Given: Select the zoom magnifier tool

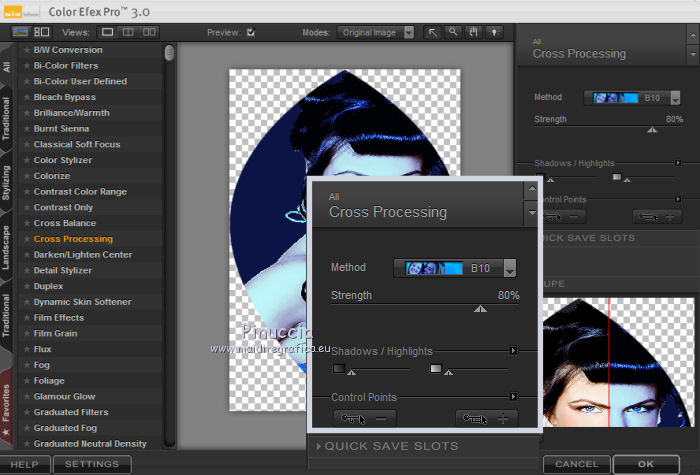Looking at the screenshot, I should click(x=453, y=32).
